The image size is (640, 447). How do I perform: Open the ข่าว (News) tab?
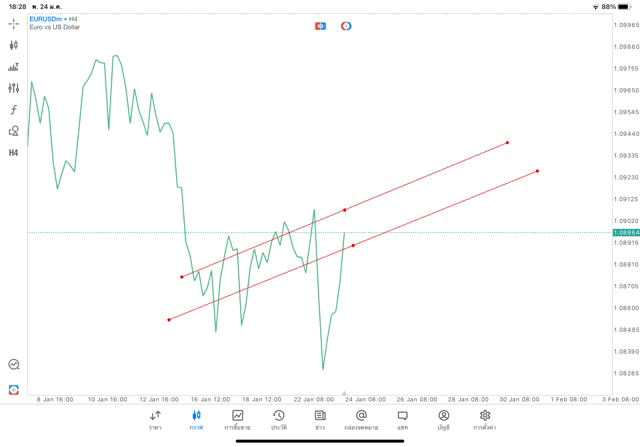coord(320,419)
